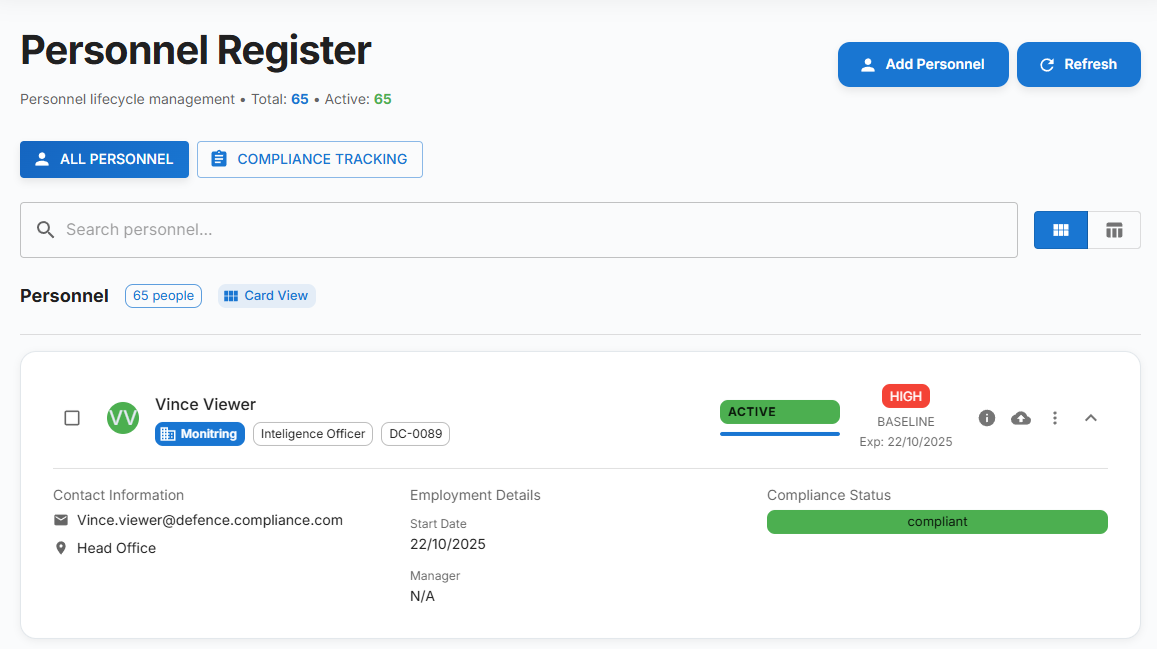Click the green compliant status bar
Image resolution: width=1157 pixels, height=649 pixels.
coord(937,522)
